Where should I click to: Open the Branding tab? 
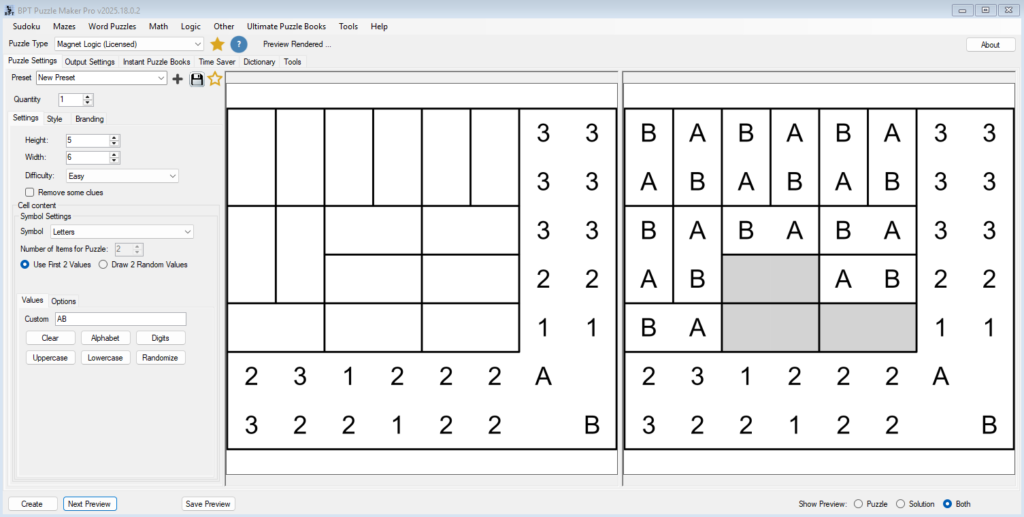[89, 119]
